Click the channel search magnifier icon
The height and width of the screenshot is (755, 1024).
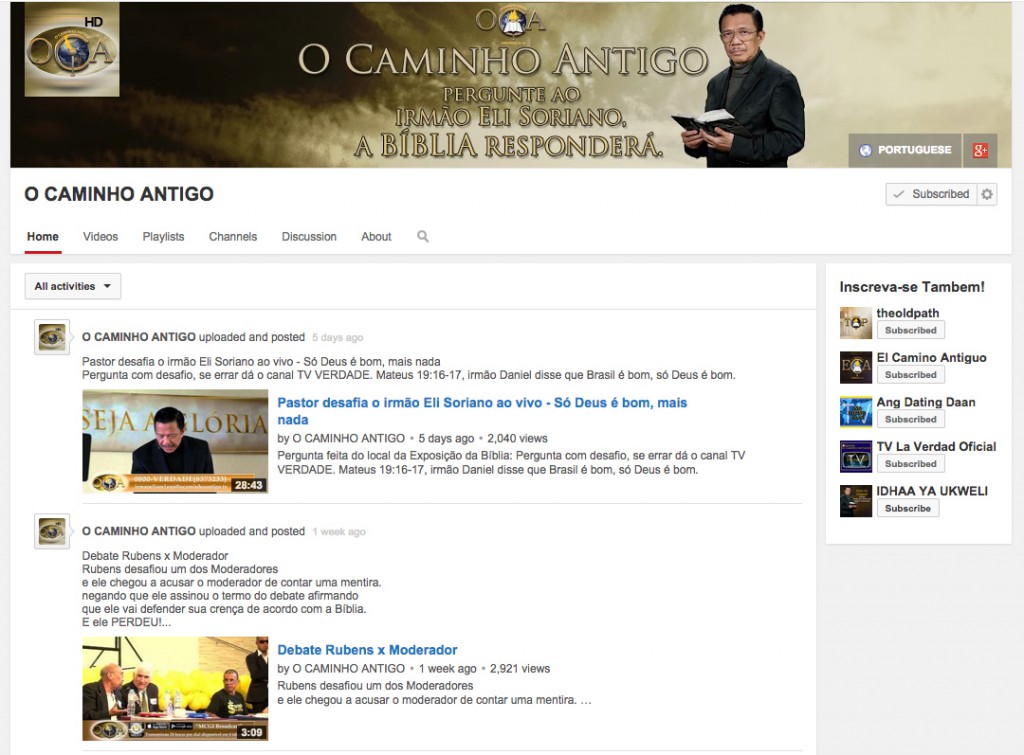pos(423,236)
